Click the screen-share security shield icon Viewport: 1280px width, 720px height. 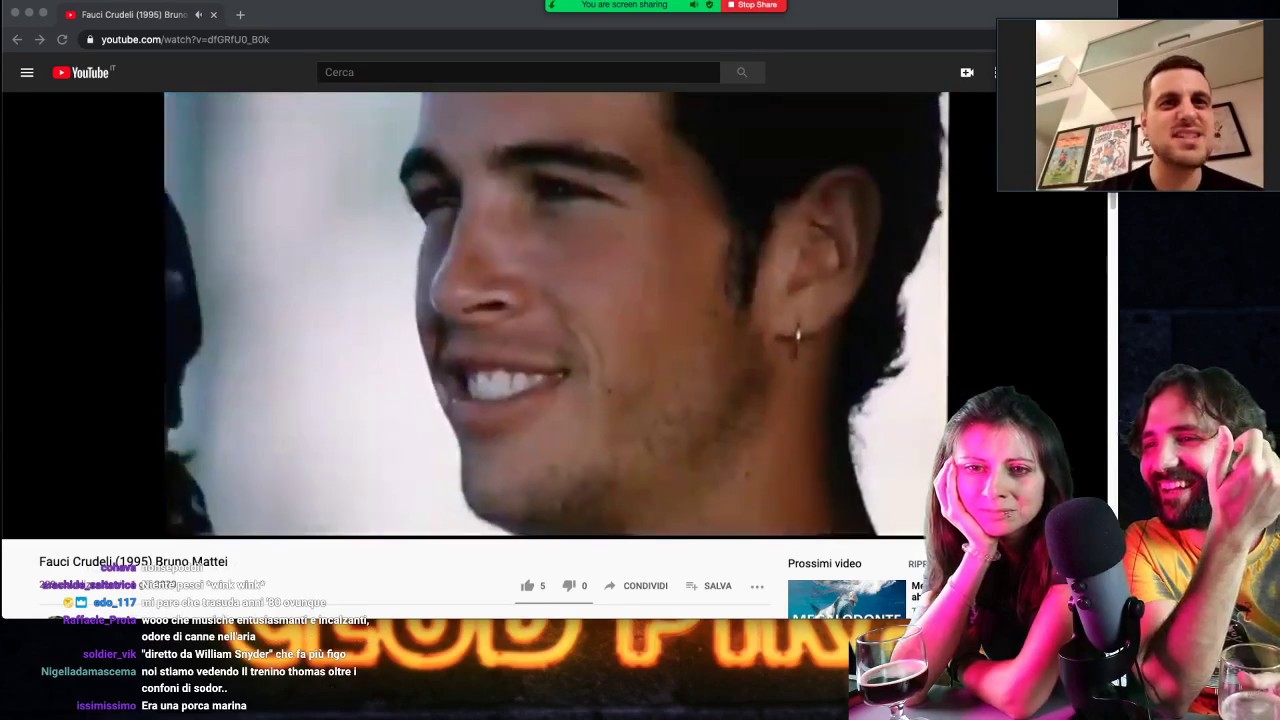click(x=710, y=5)
